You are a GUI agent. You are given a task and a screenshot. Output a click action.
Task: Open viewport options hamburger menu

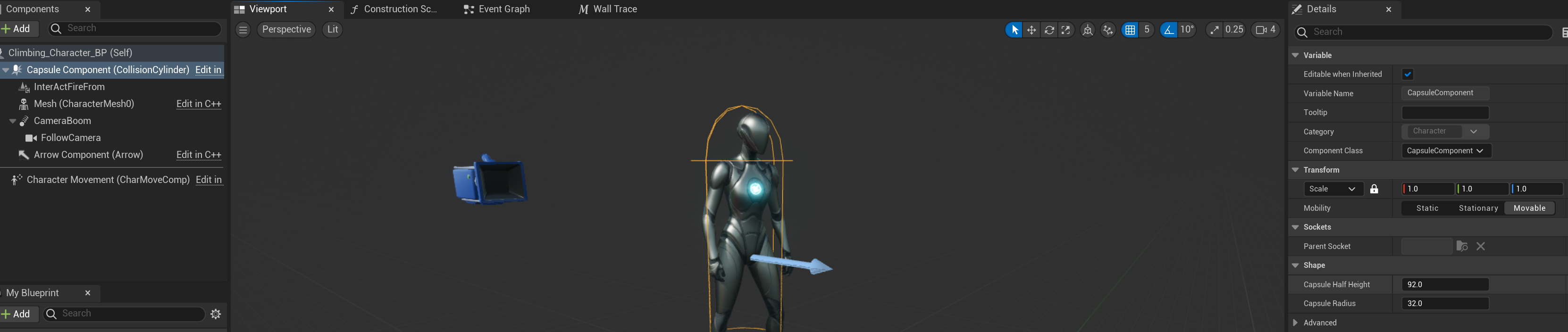(243, 30)
